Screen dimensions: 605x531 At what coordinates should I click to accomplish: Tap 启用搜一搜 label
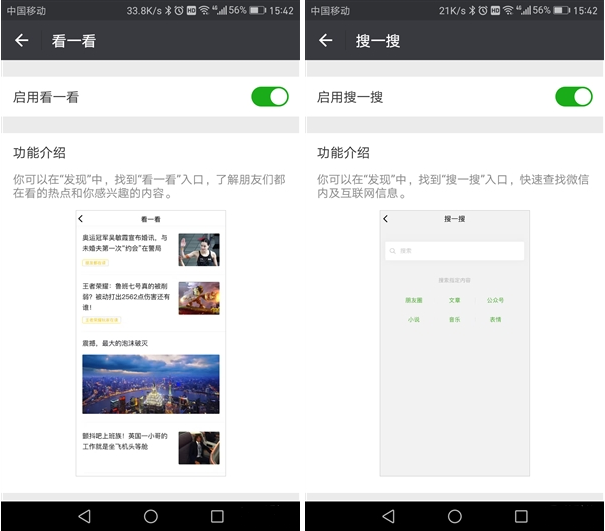[350, 97]
